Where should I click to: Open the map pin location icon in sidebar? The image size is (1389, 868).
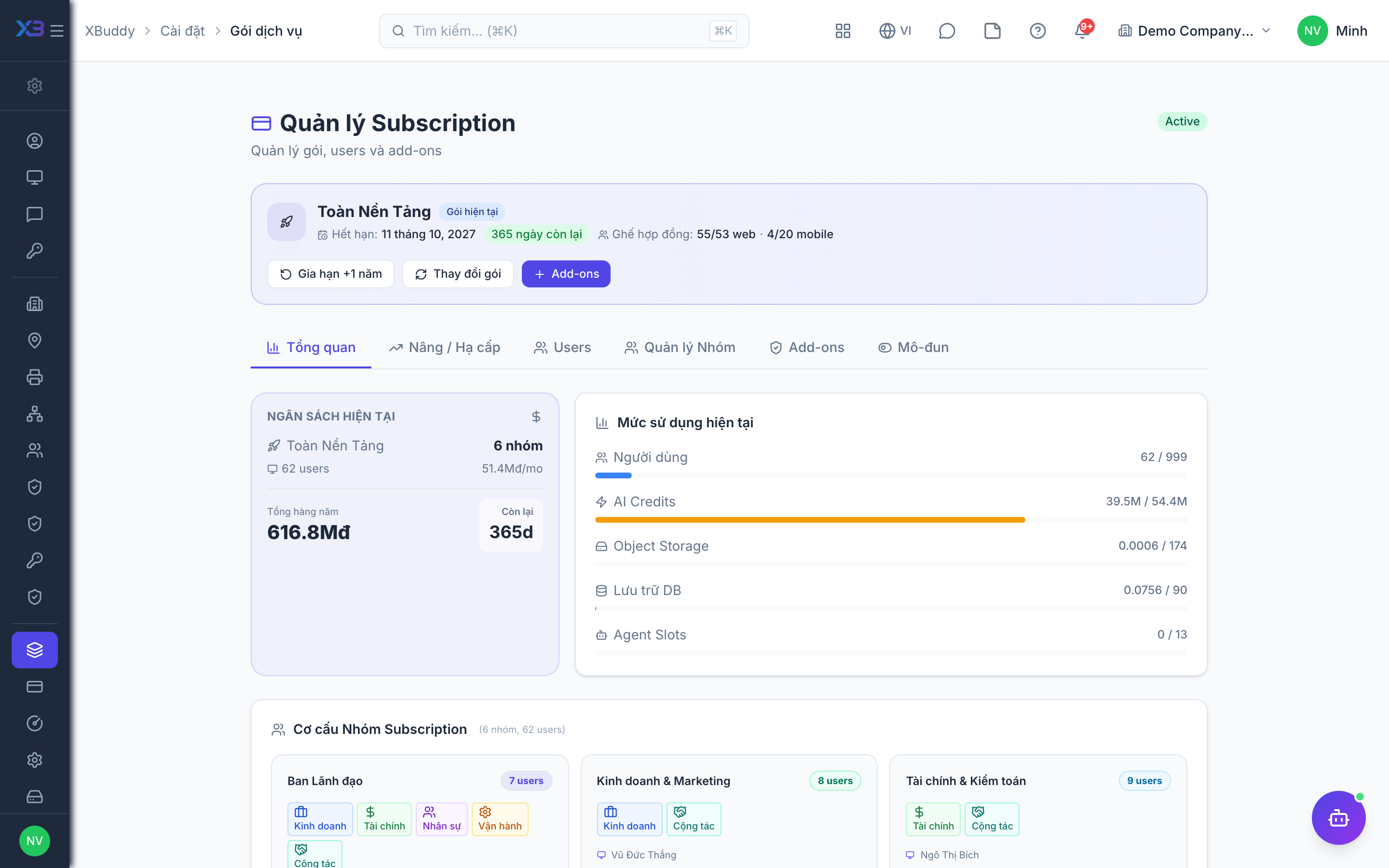(x=34, y=340)
